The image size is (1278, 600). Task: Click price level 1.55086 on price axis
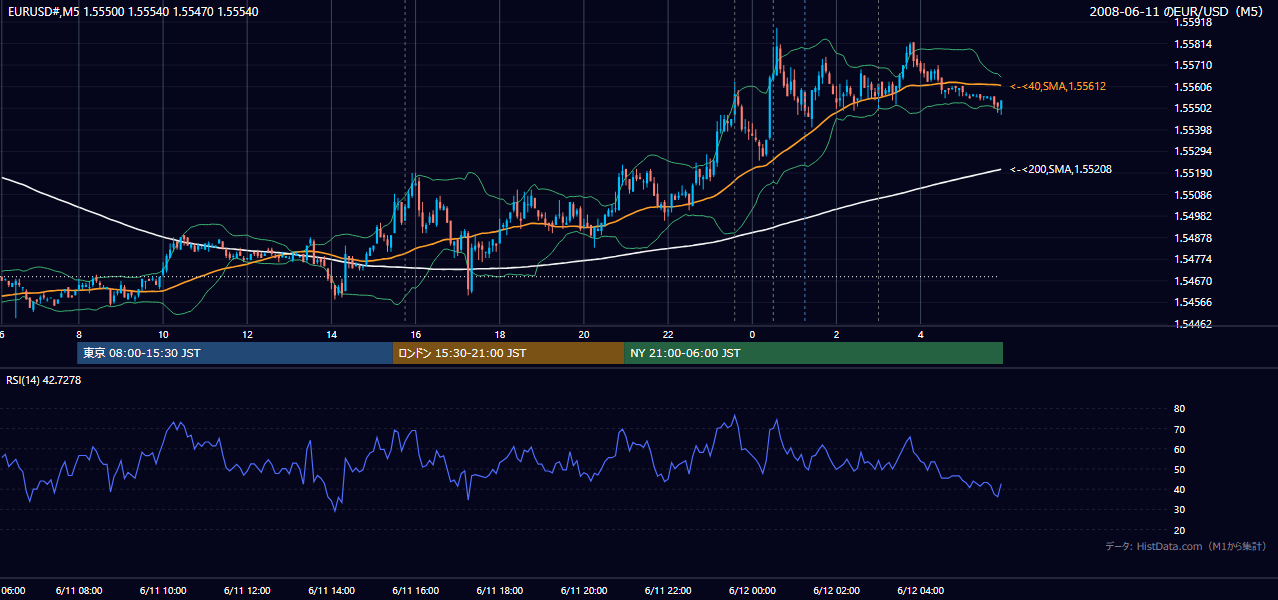[x=1193, y=195]
